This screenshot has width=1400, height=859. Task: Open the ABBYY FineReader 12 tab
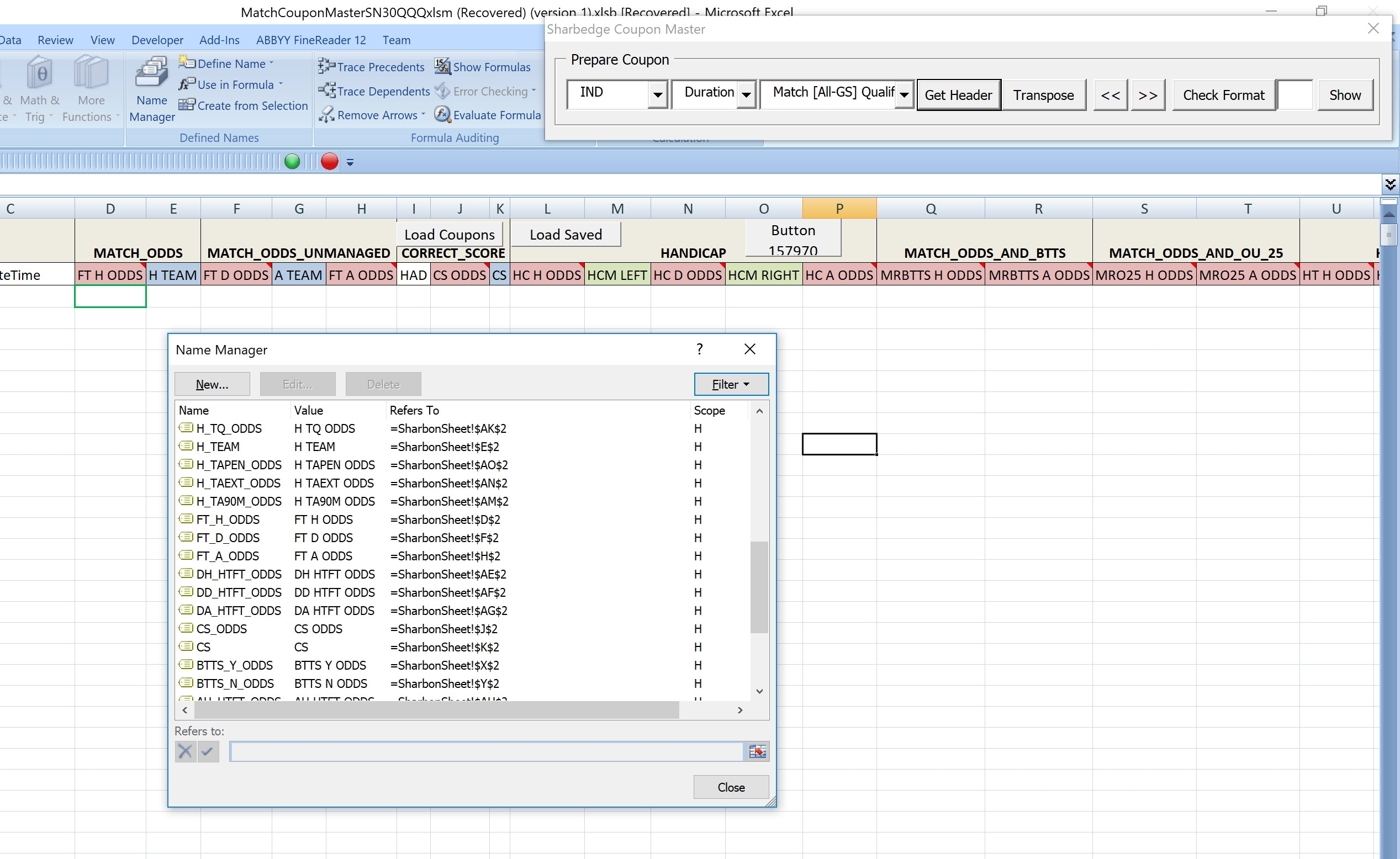[x=311, y=40]
